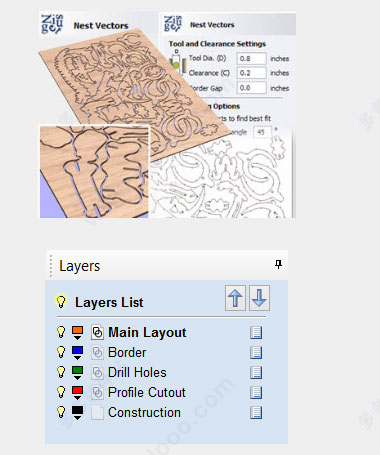
Task: Hide the Drill Holes layer via its lightbulb
Action: [x=61, y=372]
